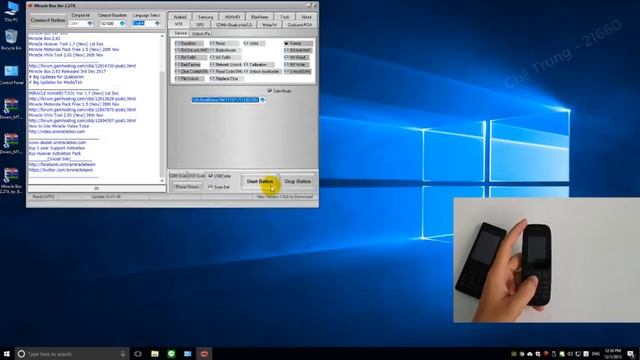The width and height of the screenshot is (640, 360).
Task: Select the Rest Factory radio option
Action: pyautogui.click(x=189, y=64)
